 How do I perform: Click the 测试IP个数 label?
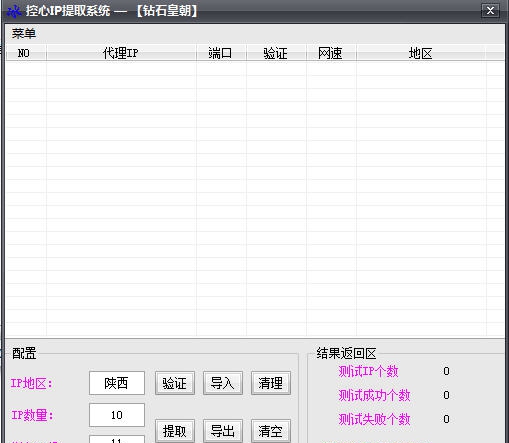coord(368,371)
